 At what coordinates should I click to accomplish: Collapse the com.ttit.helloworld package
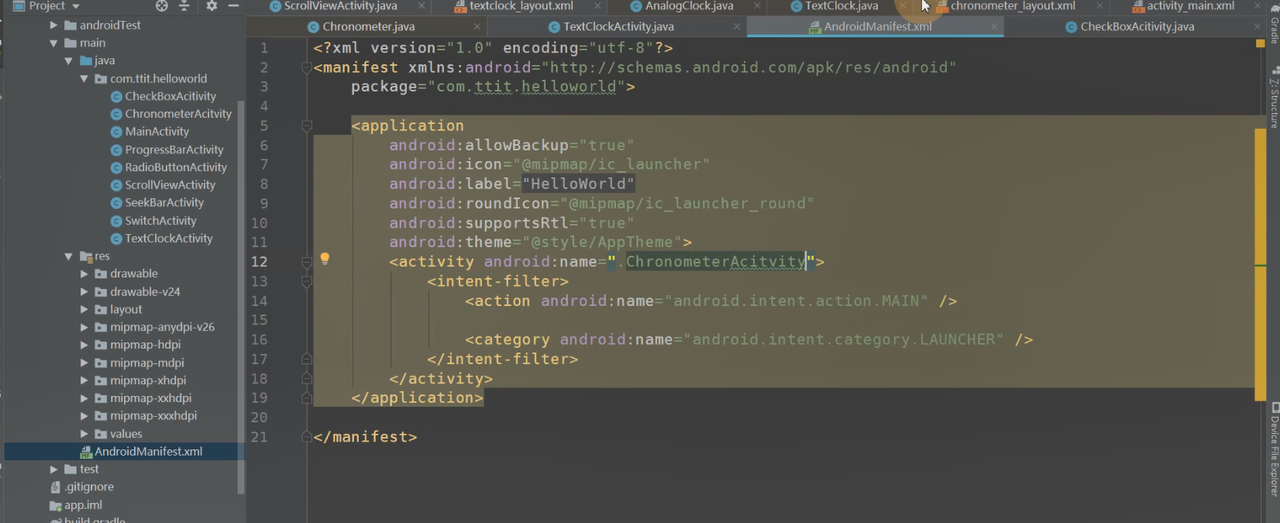point(85,79)
